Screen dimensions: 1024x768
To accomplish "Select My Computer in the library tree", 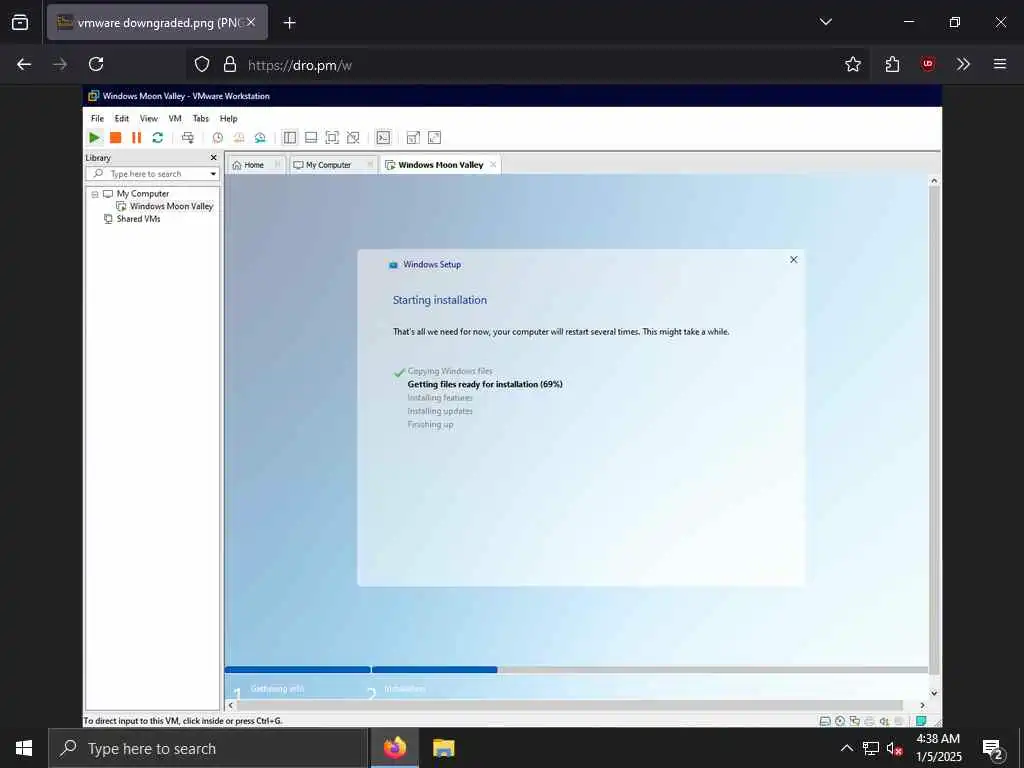I will point(142,194).
